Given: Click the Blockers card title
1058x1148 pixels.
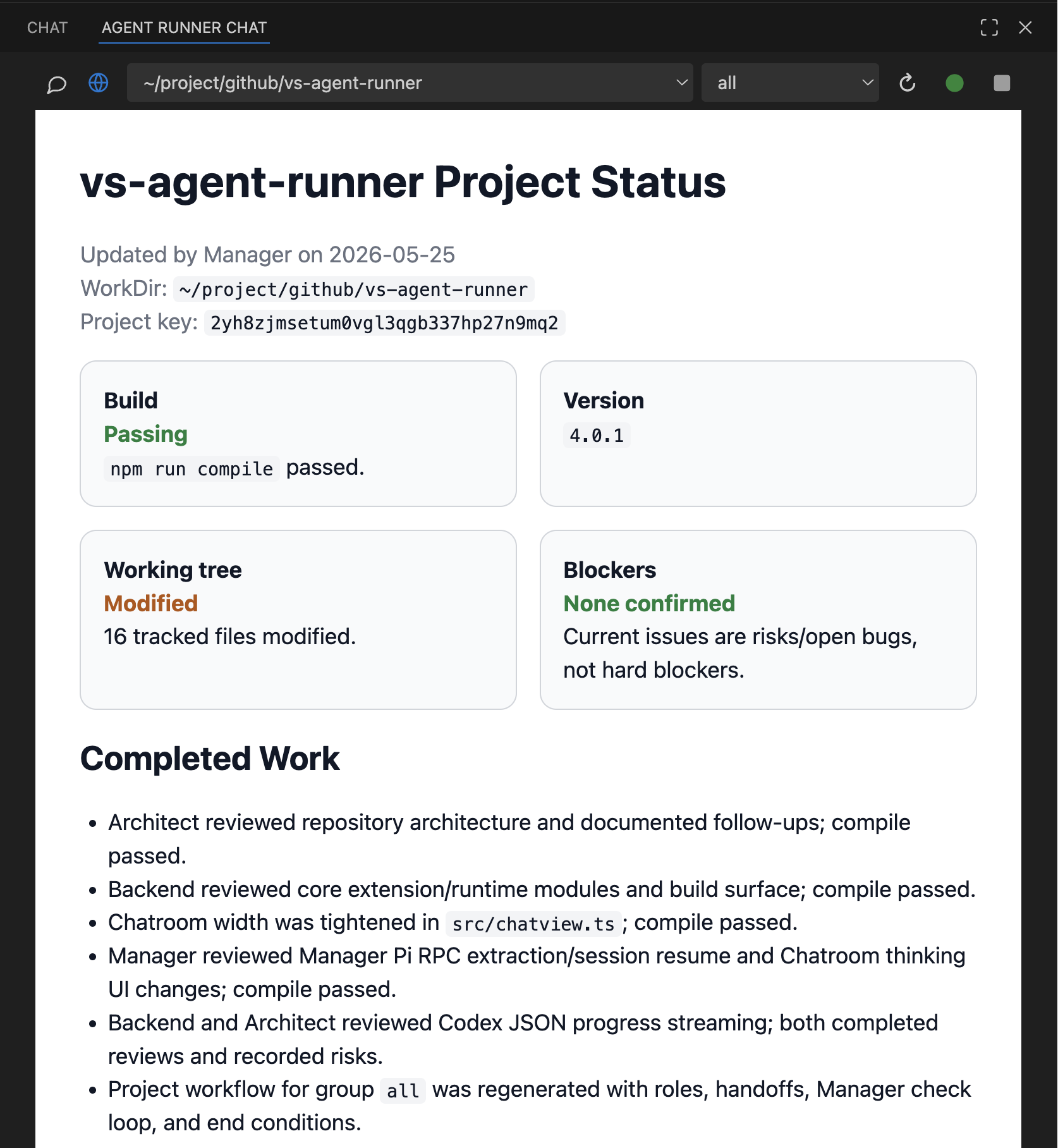Looking at the screenshot, I should coord(609,570).
